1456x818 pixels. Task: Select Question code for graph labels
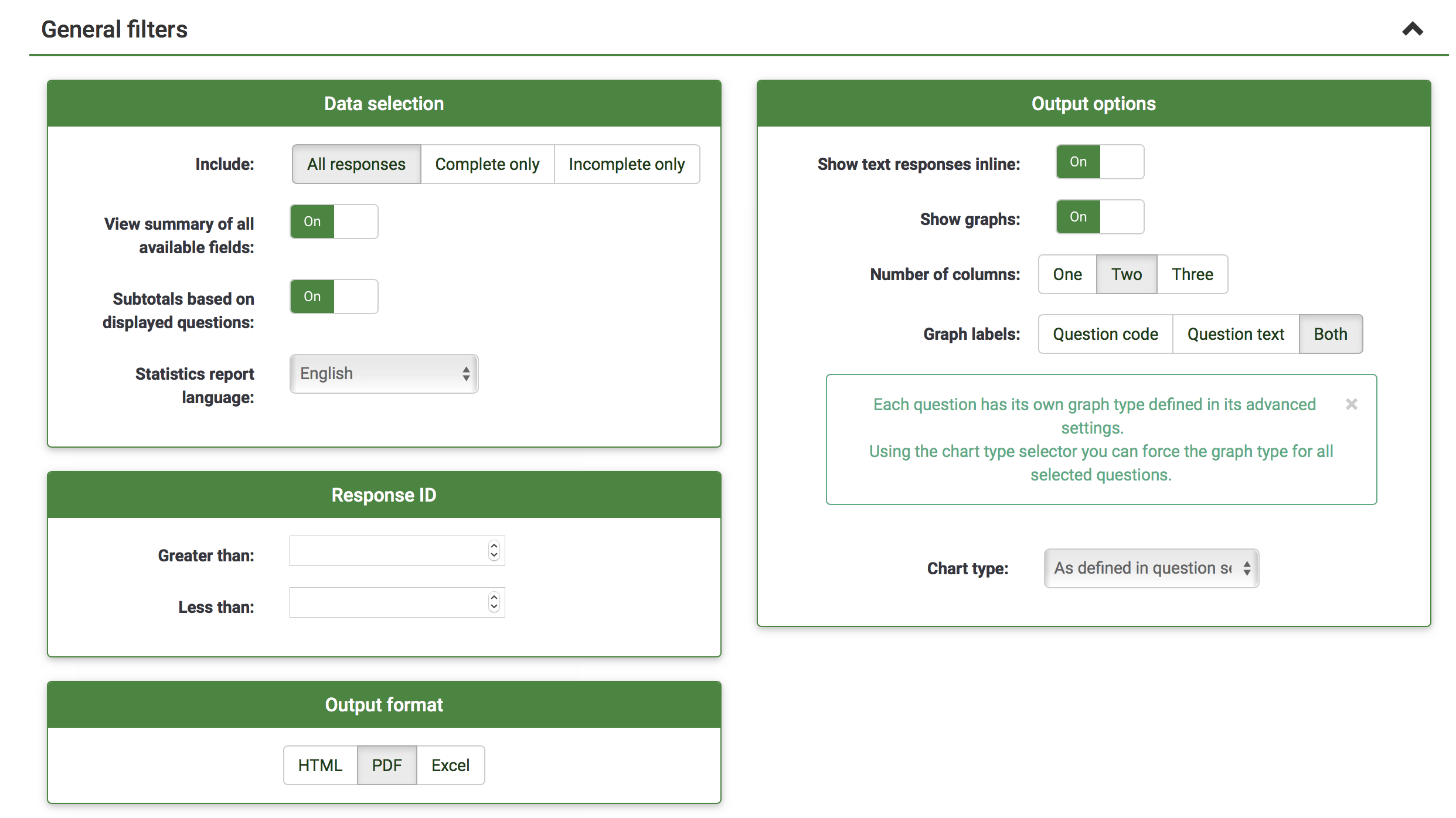[x=1105, y=334]
